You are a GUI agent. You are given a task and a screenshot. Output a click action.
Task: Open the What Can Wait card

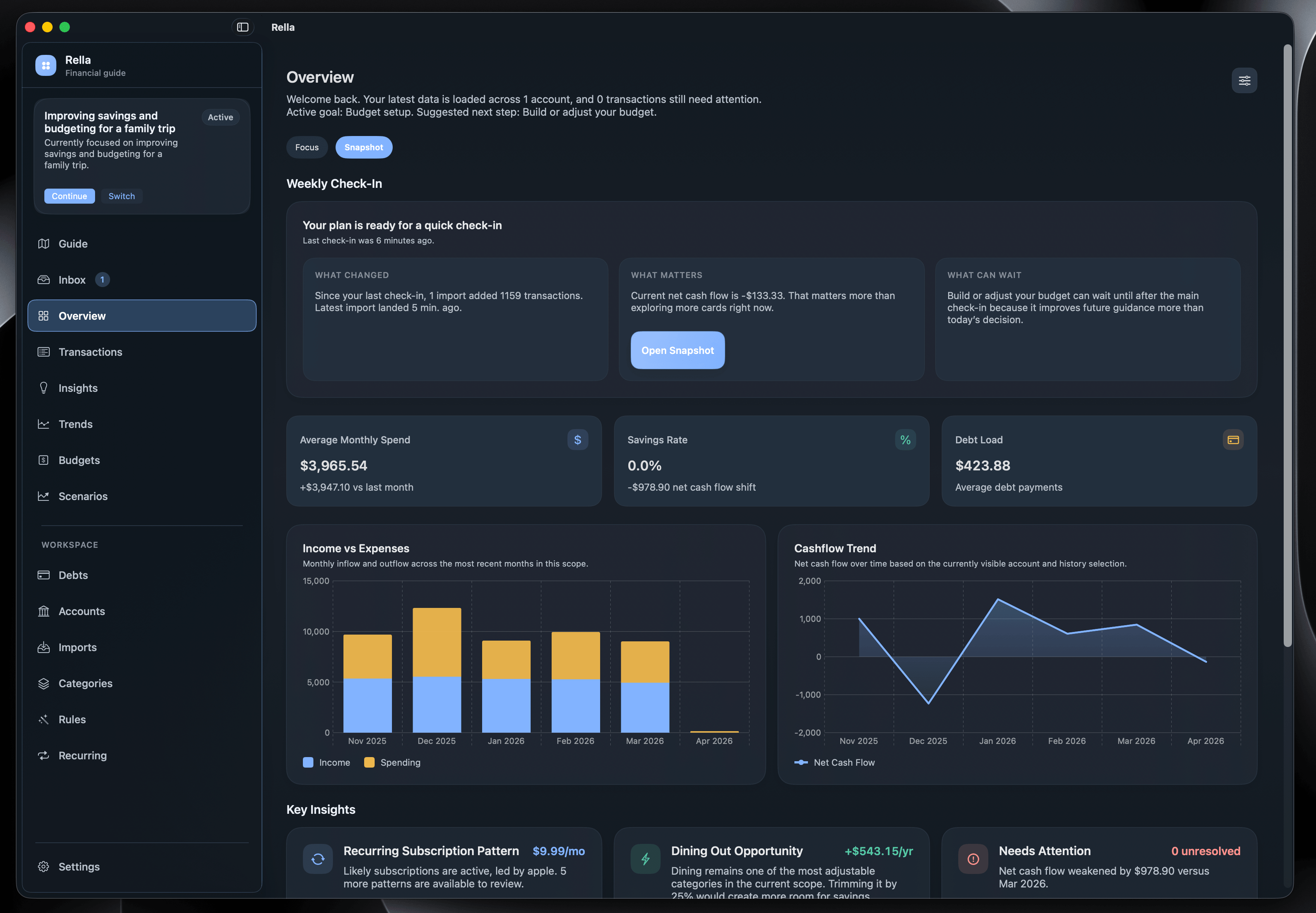coord(1088,319)
